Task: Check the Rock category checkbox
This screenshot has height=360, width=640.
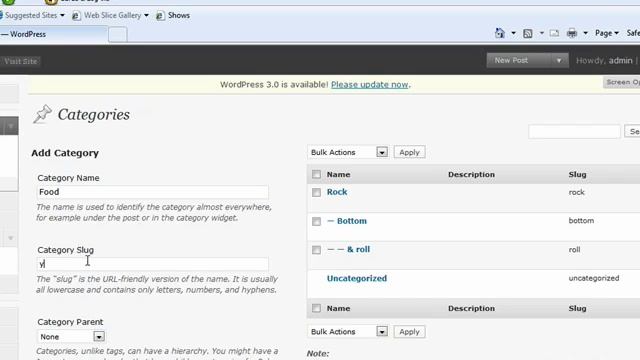Action: tap(316, 192)
